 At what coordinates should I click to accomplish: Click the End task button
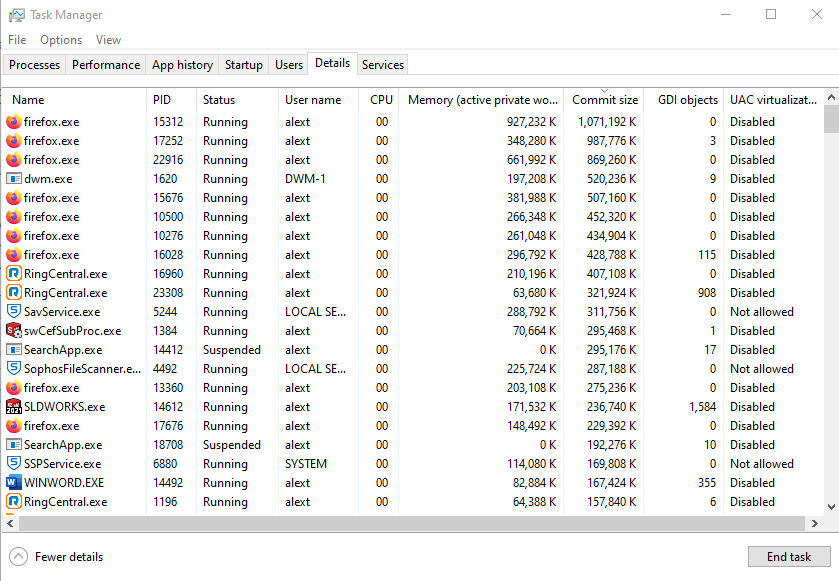pos(789,557)
